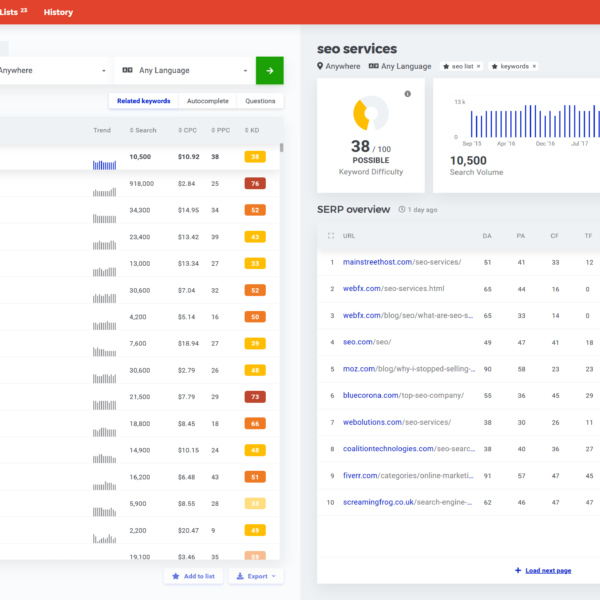600x600 pixels.
Task: Switch to the Autocomplete tab
Action: pyautogui.click(x=208, y=101)
